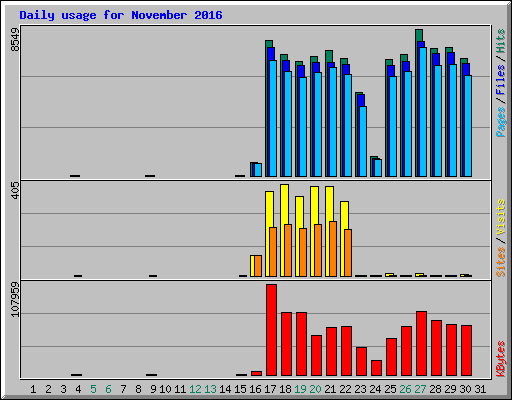
Task: Select the short red KBytes bar for day 24
Action: (x=376, y=368)
